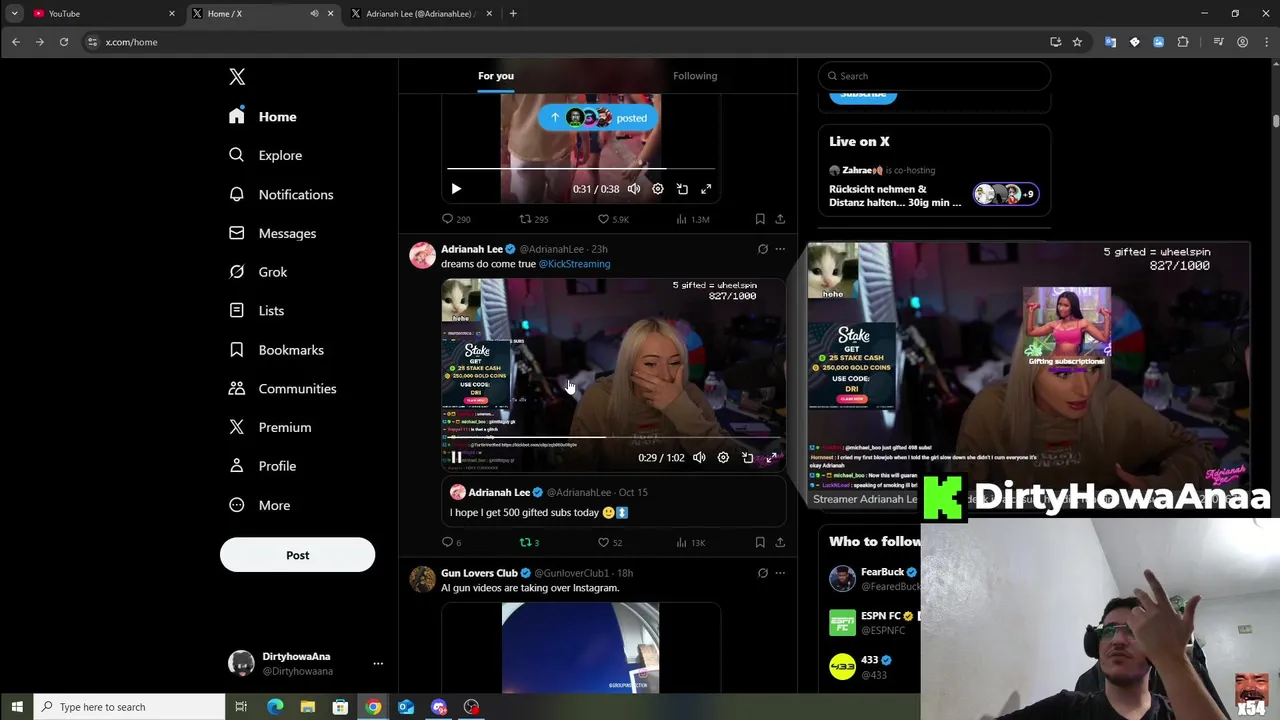Go to Home in sidebar
The height and width of the screenshot is (720, 1280).
[263, 117]
